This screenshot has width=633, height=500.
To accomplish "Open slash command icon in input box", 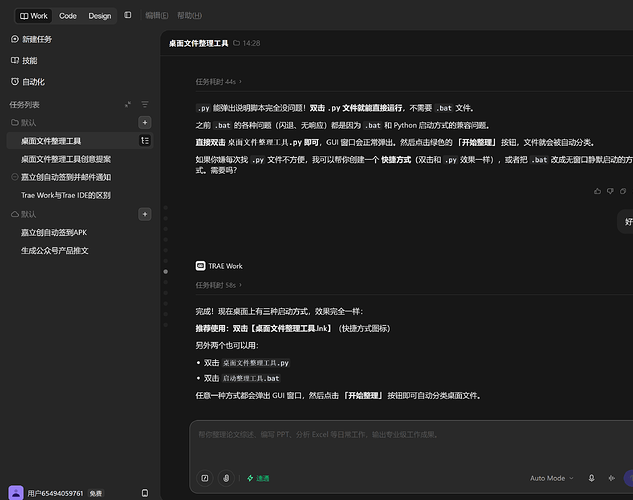I will pos(205,478).
